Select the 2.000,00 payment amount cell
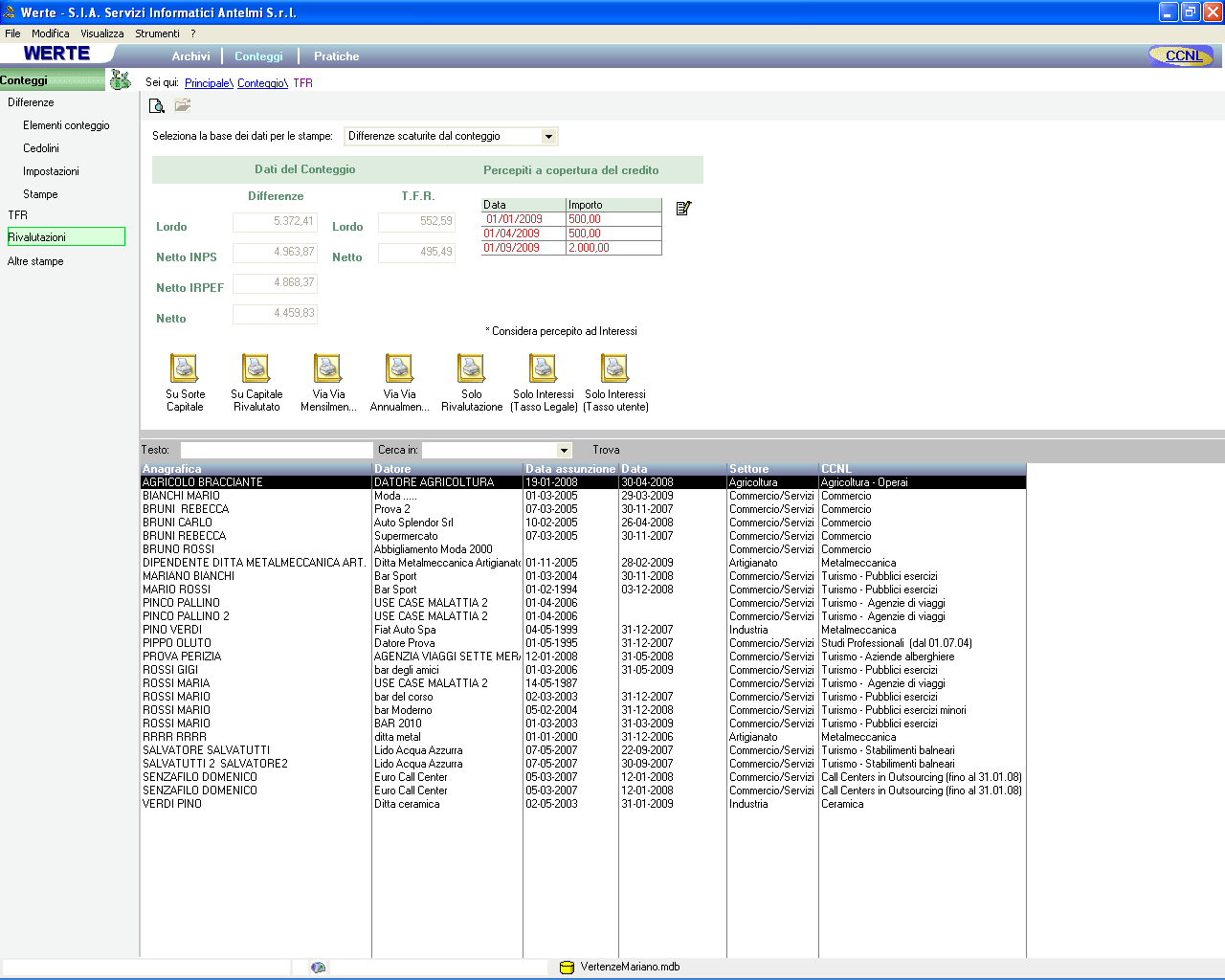The image size is (1225, 980). (613, 248)
